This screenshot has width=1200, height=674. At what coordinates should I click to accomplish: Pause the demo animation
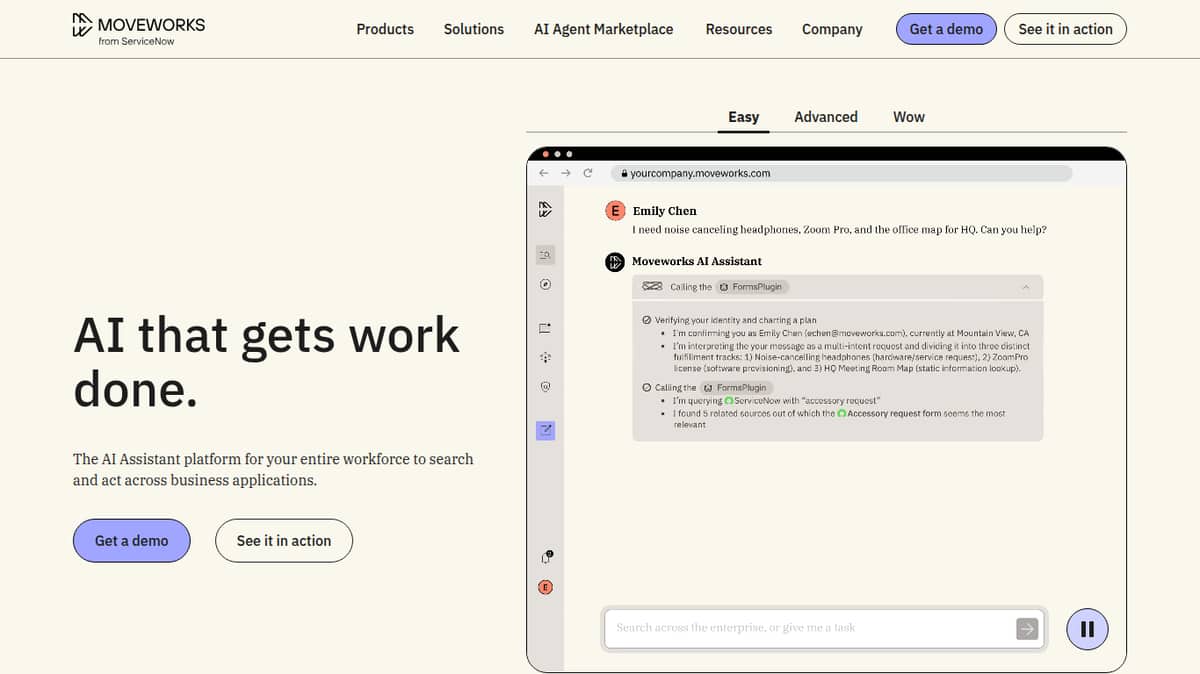(1087, 629)
